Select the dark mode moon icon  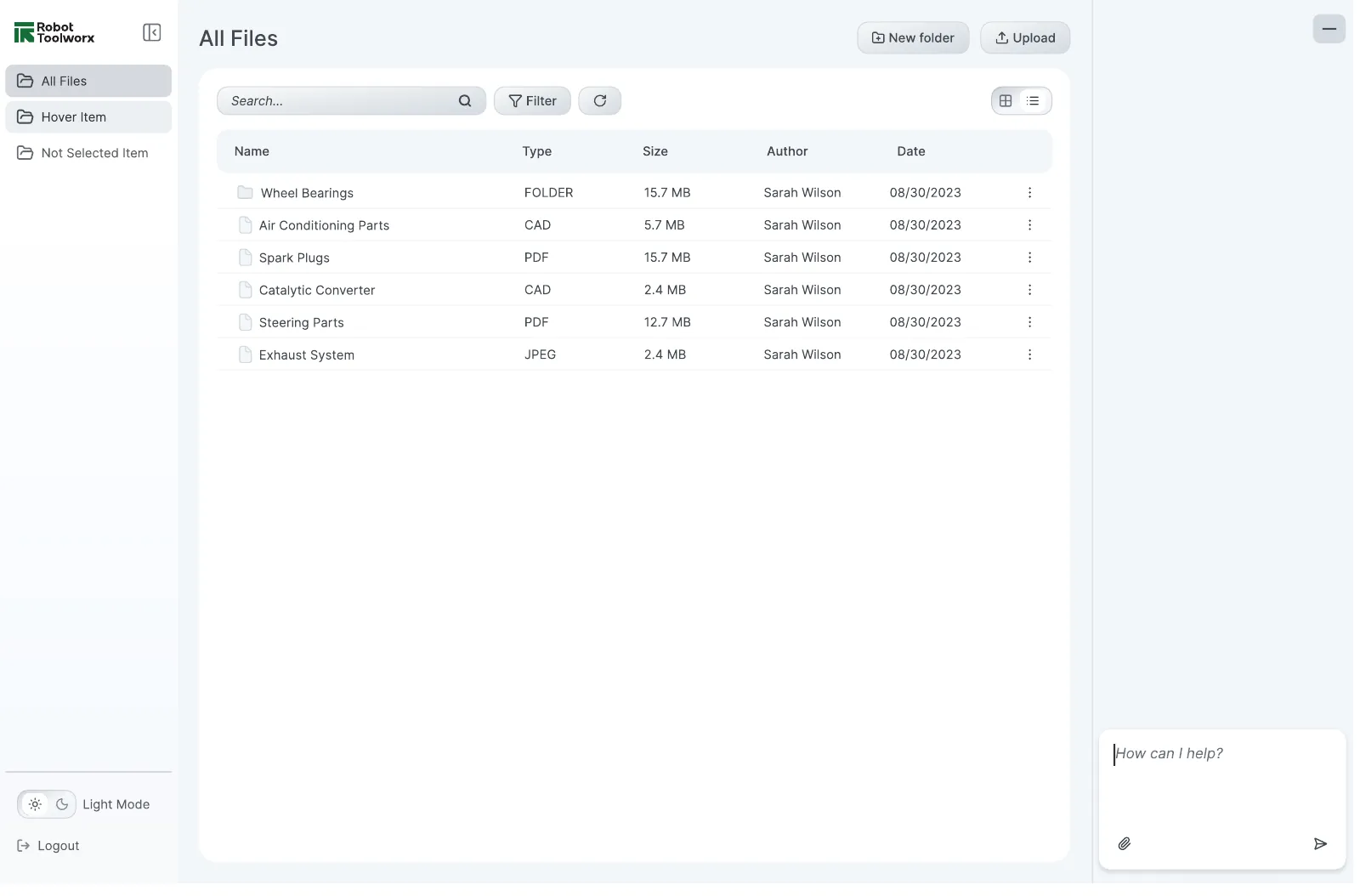tap(62, 804)
